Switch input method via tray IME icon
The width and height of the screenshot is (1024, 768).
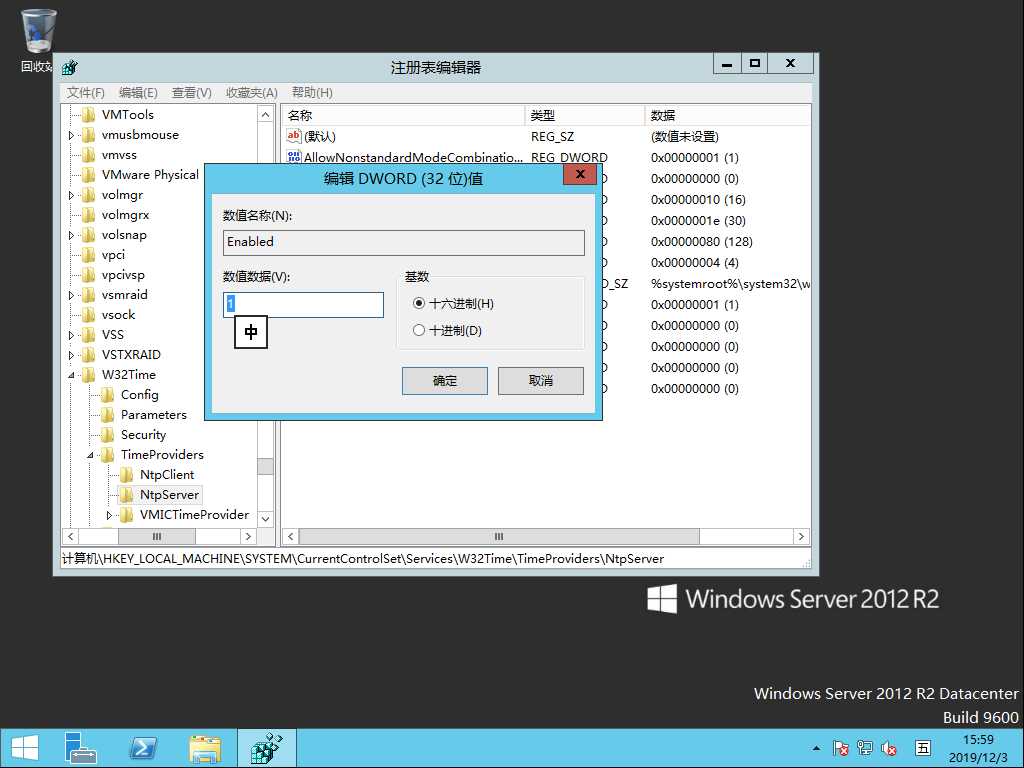tap(922, 748)
